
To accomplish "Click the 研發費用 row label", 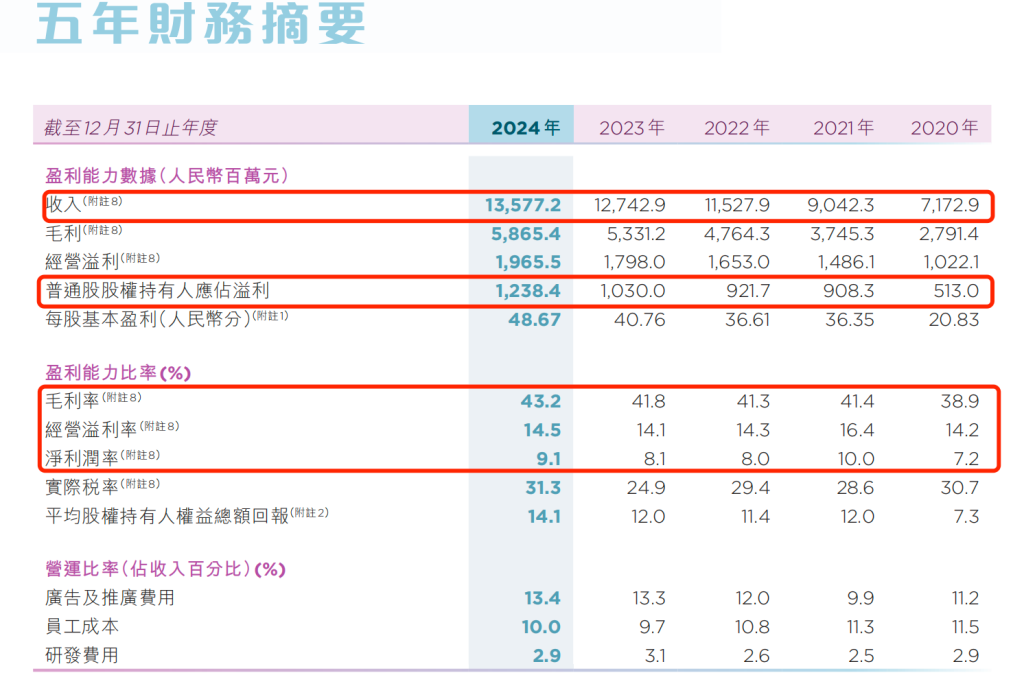I will click(82, 656).
